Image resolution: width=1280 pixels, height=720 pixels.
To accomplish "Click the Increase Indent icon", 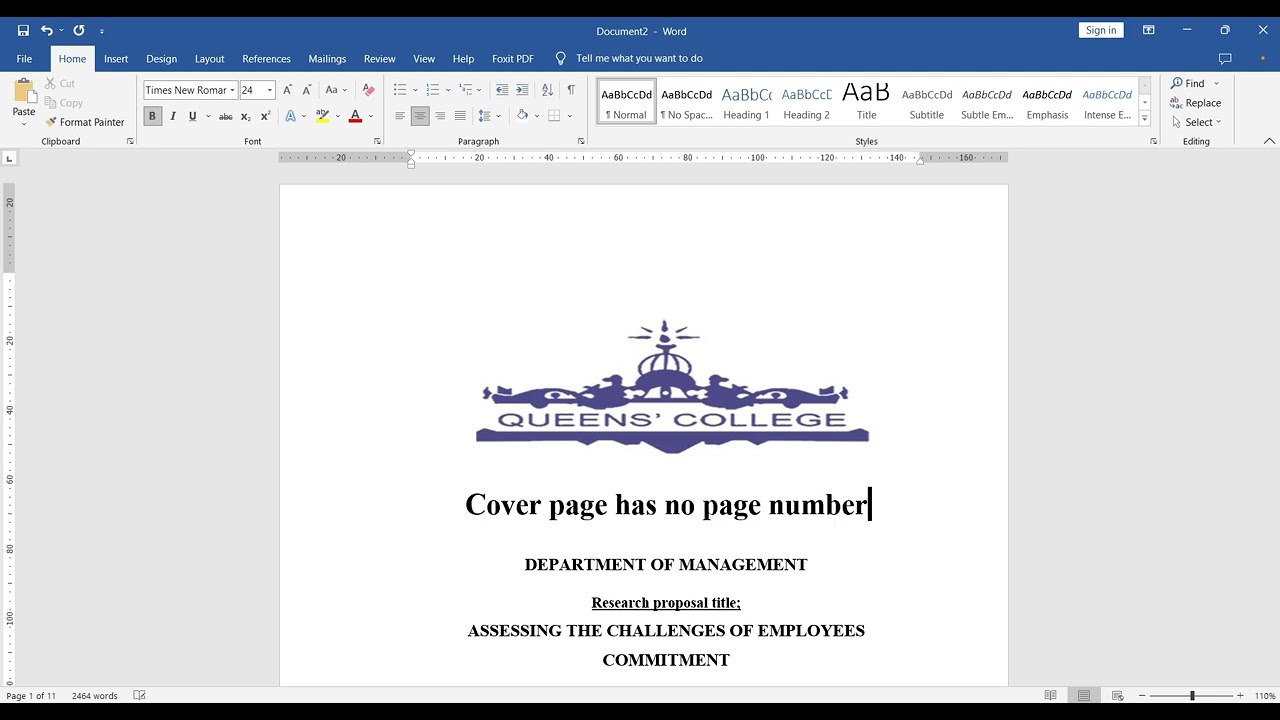I will (522, 90).
